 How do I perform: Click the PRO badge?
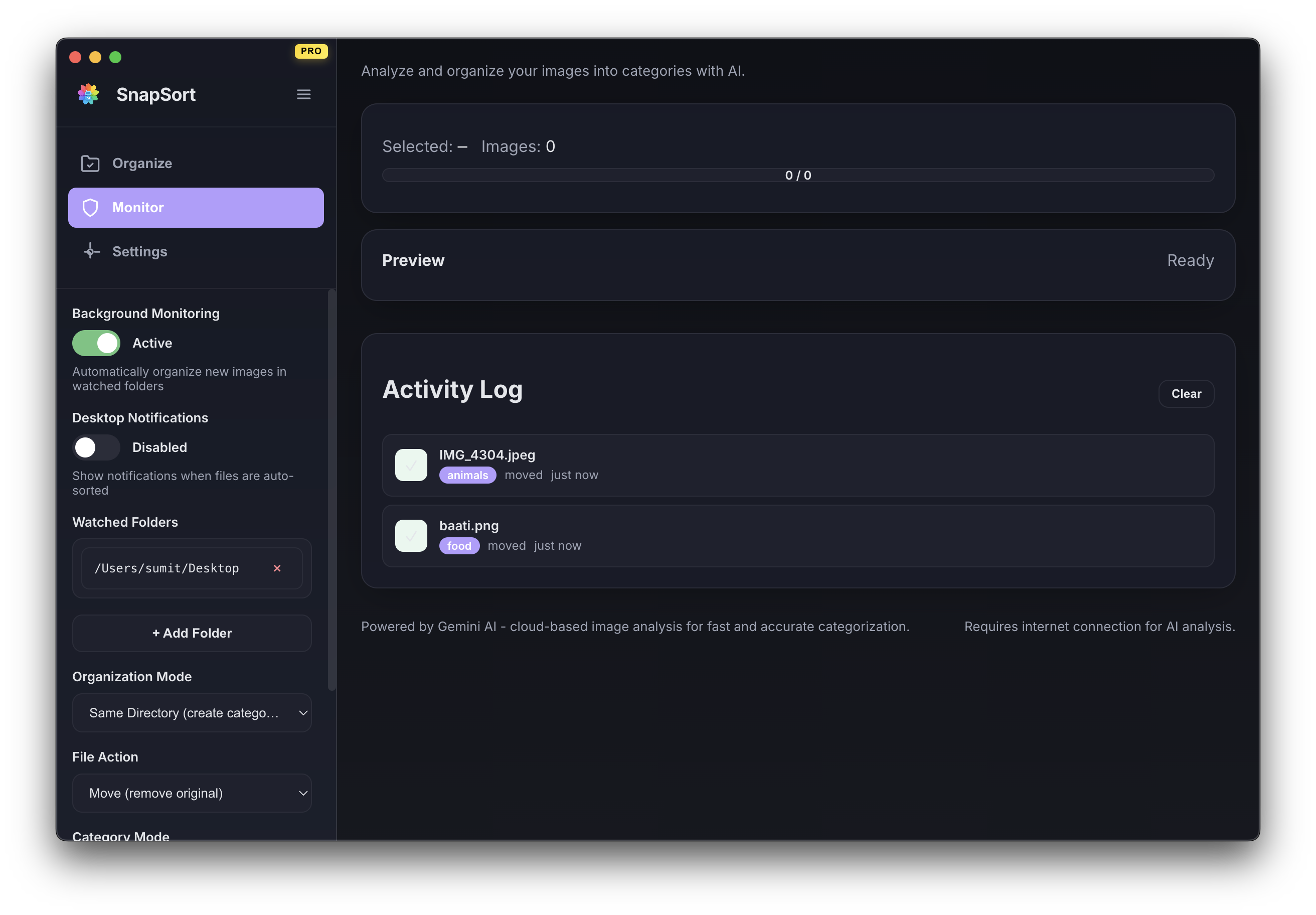[310, 51]
